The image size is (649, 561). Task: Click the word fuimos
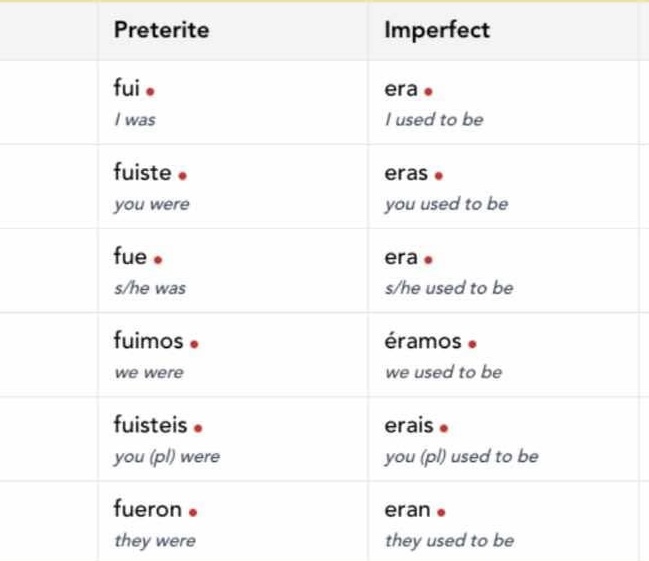click(149, 341)
